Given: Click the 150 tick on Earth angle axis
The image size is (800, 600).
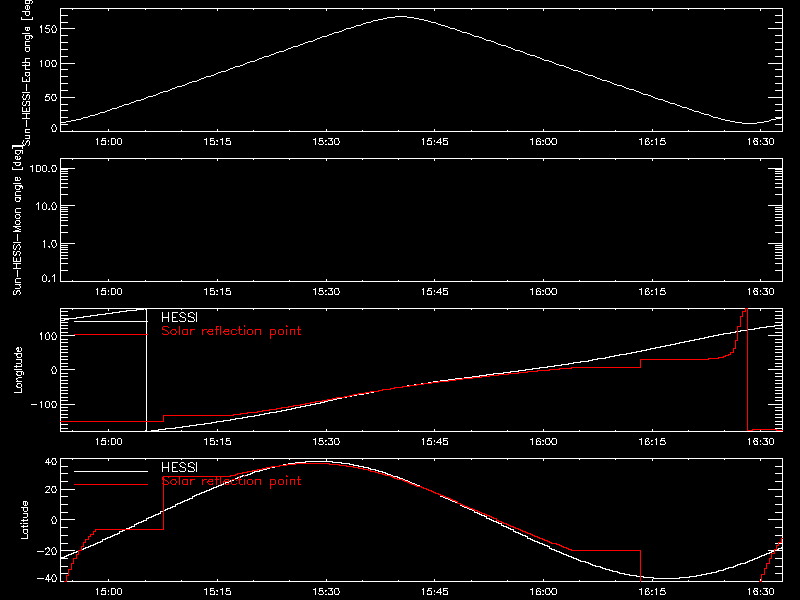Looking at the screenshot, I should 48,29.
